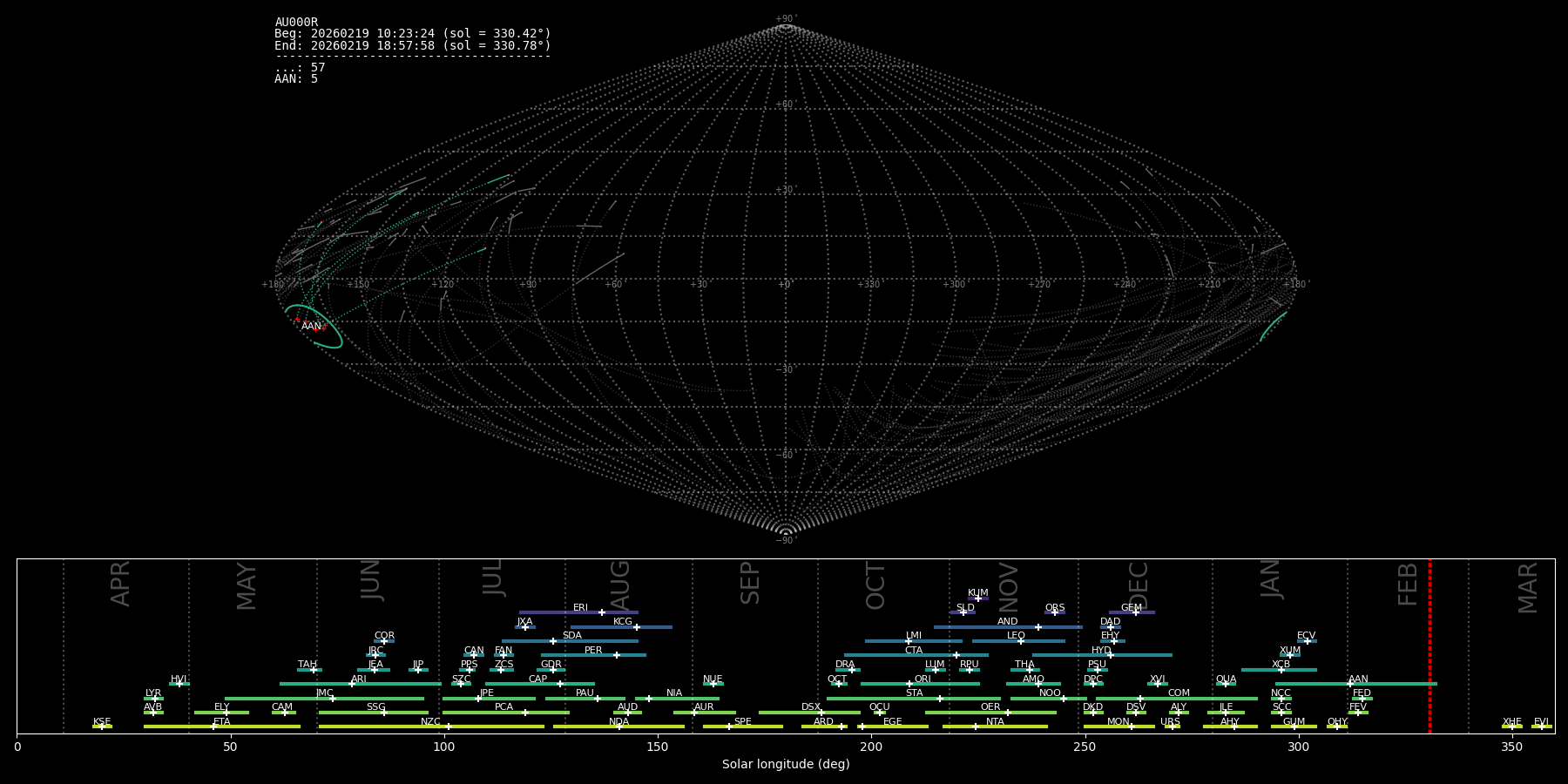This screenshot has height=784, width=1568.
Task: Select the STA shower label
Action: pos(914,693)
